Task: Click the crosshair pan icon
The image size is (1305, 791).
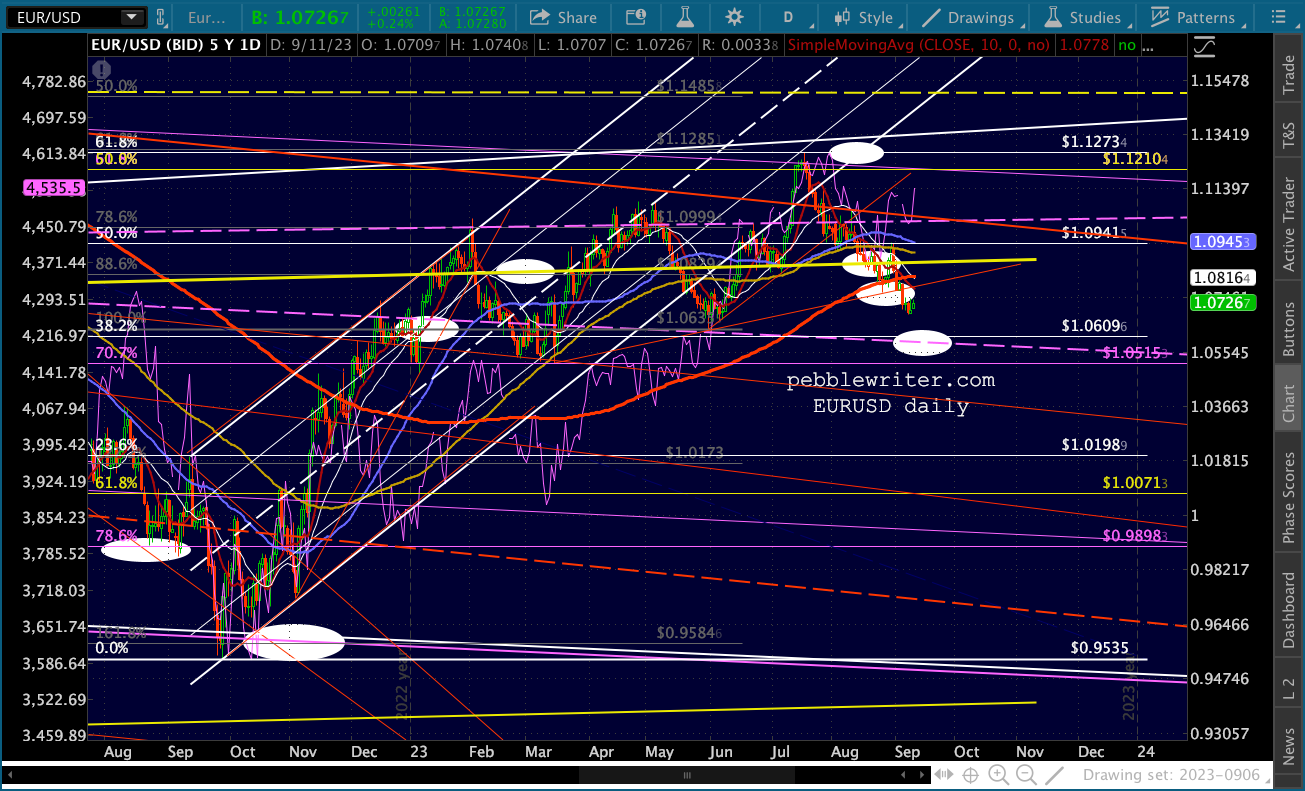Action: point(969,775)
